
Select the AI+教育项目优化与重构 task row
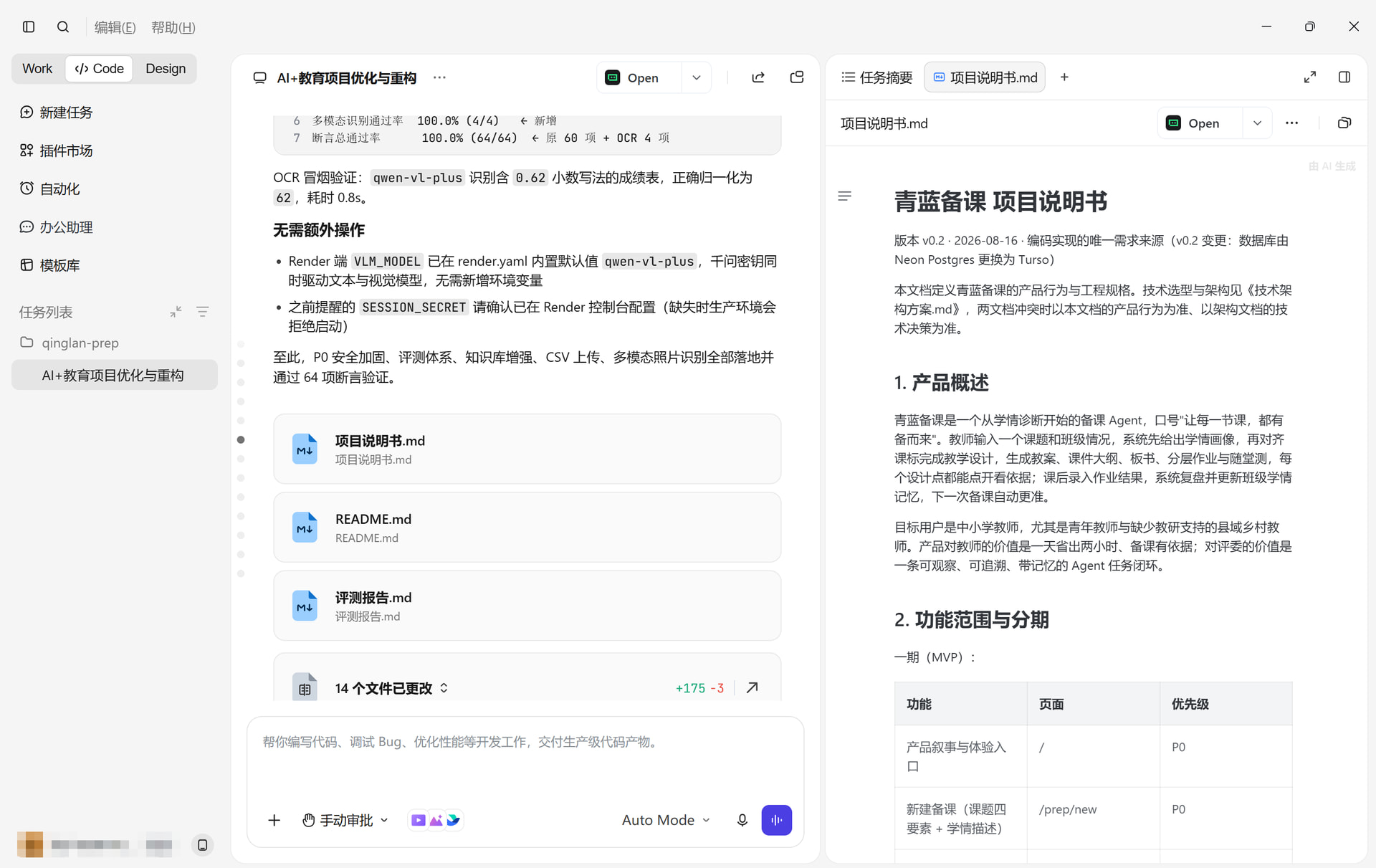[x=115, y=375]
